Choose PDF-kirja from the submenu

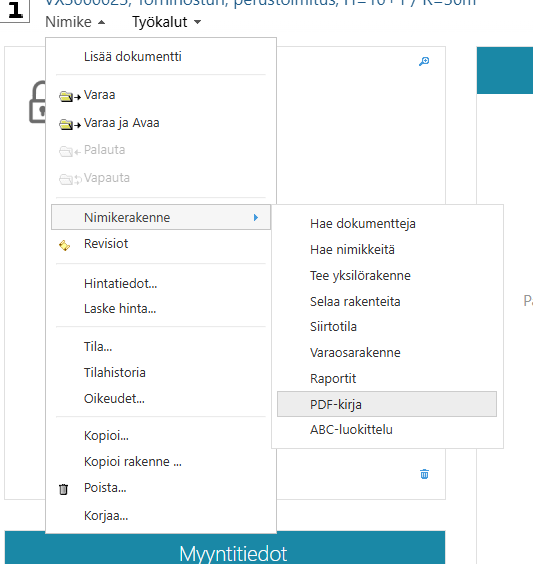click(387, 404)
